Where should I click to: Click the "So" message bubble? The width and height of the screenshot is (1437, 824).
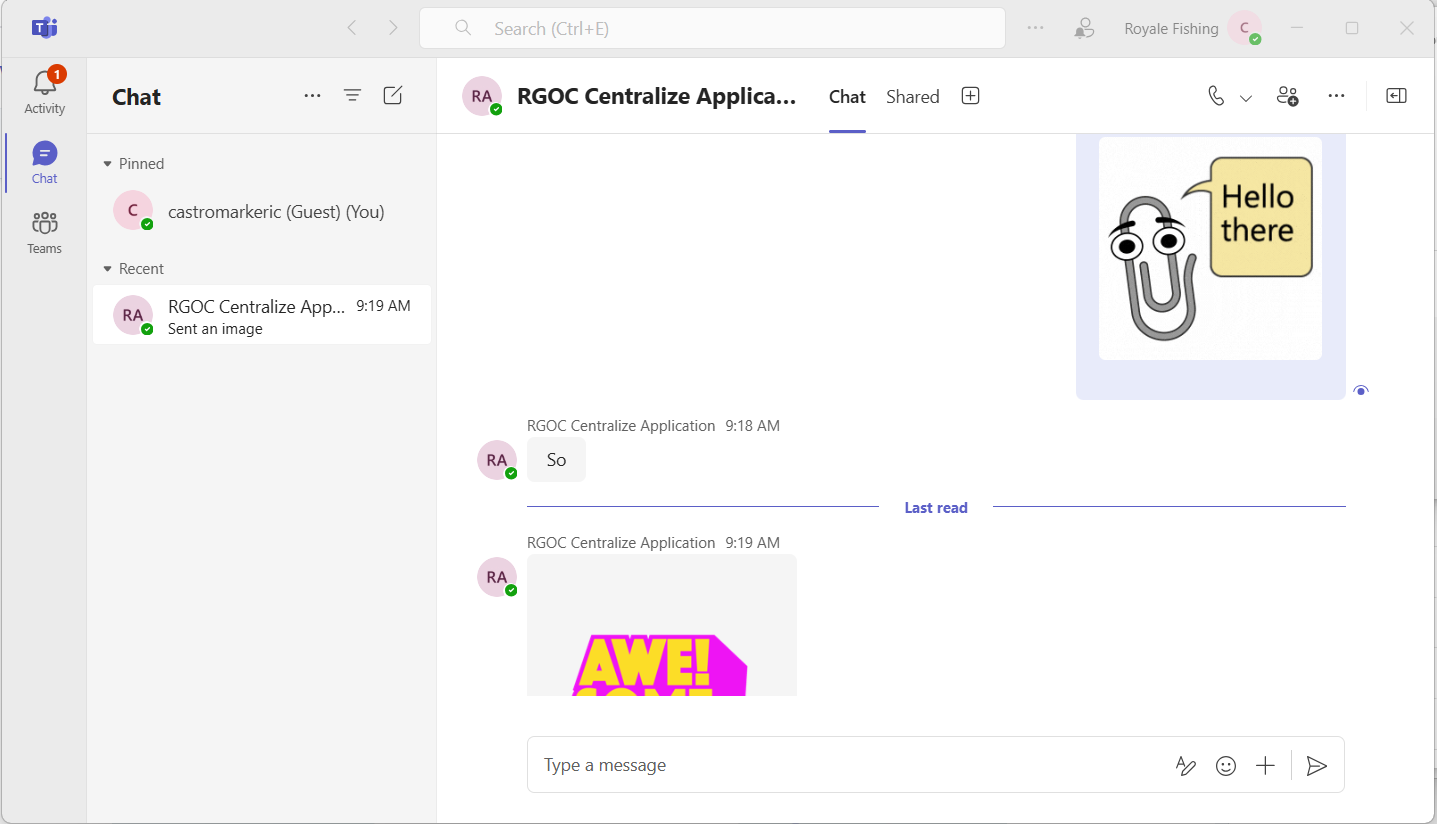click(556, 460)
